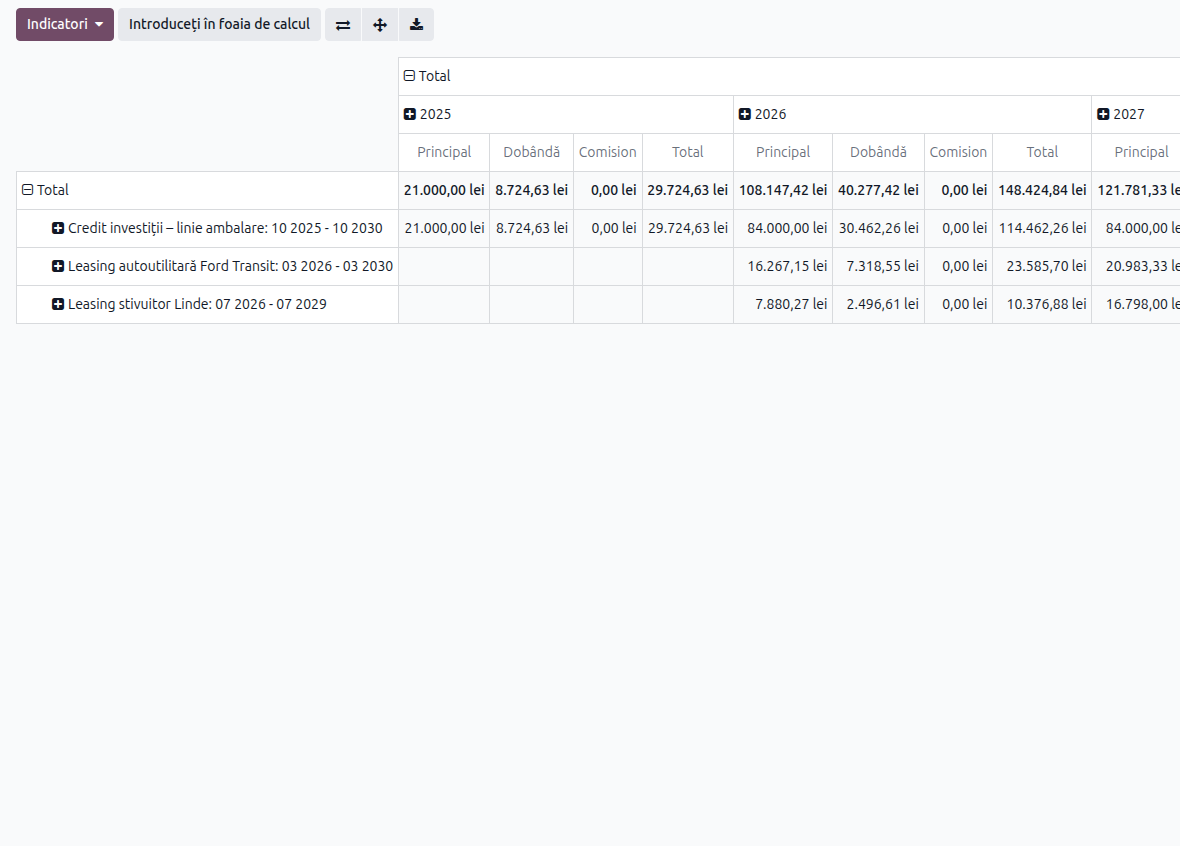Image resolution: width=1180 pixels, height=846 pixels.
Task: Select the 2.496,61 lei cell
Action: [x=878, y=304]
